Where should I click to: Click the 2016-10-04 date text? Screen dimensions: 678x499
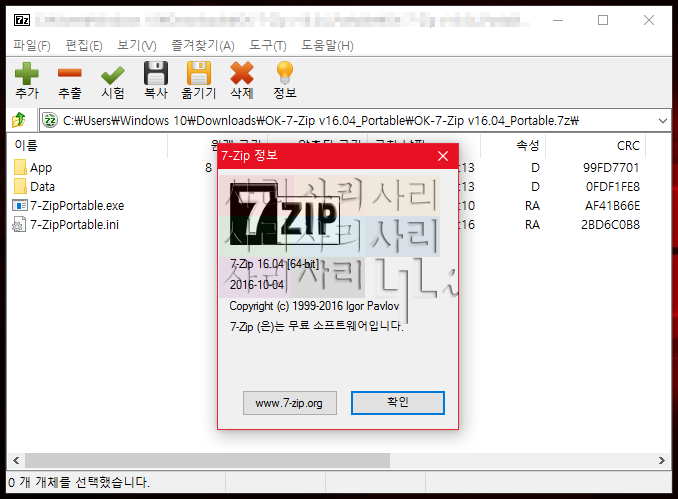[257, 285]
